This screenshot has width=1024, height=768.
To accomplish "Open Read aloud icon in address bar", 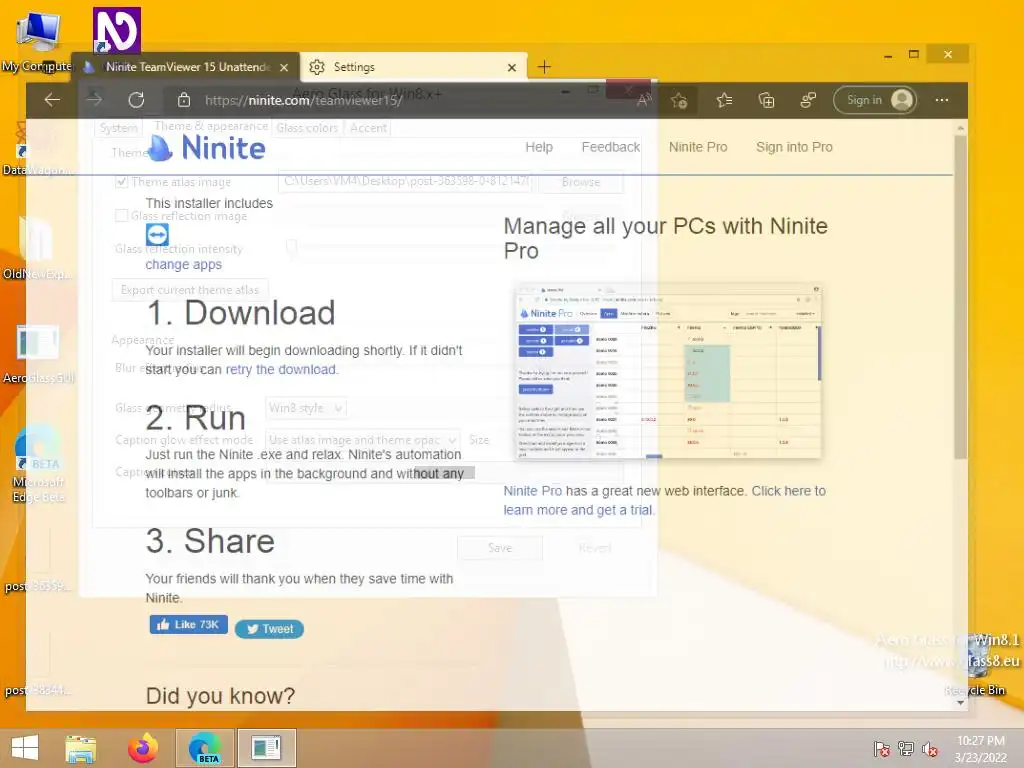I will pos(644,100).
